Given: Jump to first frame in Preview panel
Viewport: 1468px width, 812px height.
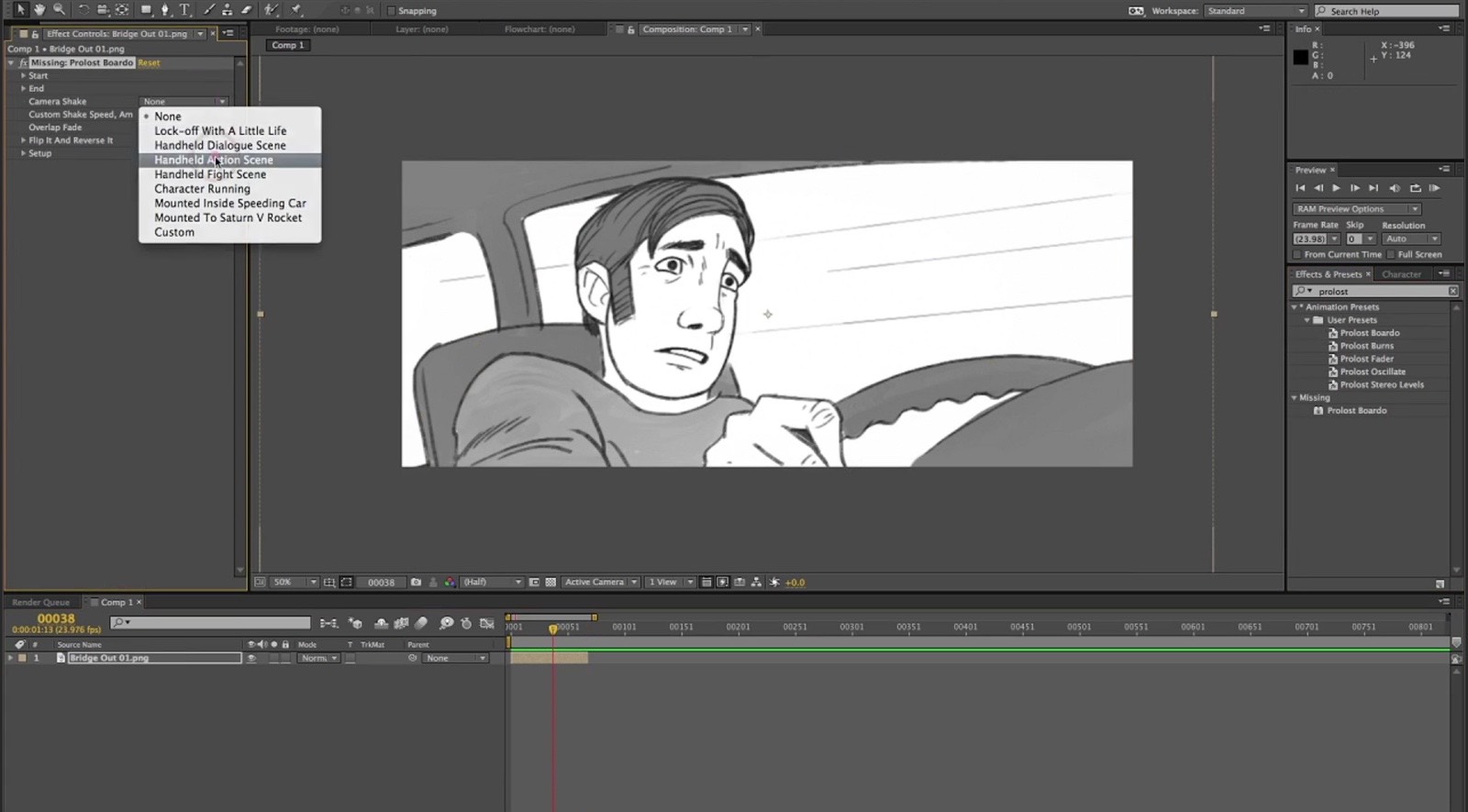Looking at the screenshot, I should click(1300, 188).
